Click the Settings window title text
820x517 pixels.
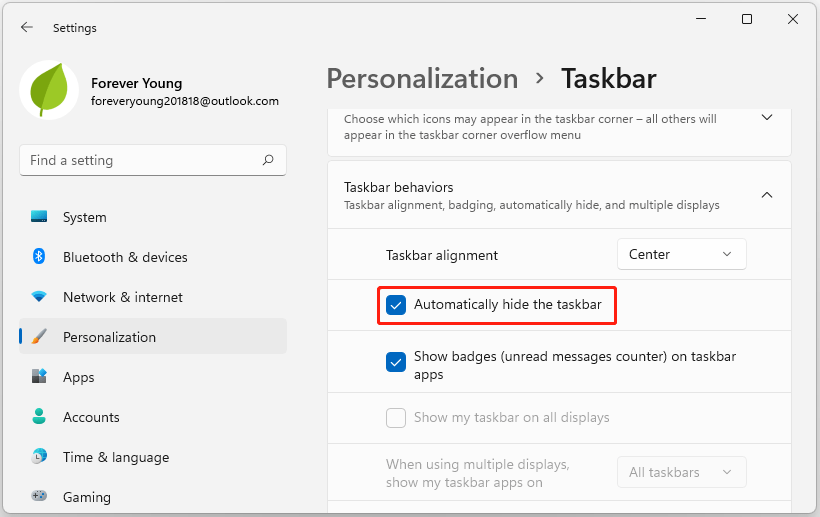click(75, 28)
